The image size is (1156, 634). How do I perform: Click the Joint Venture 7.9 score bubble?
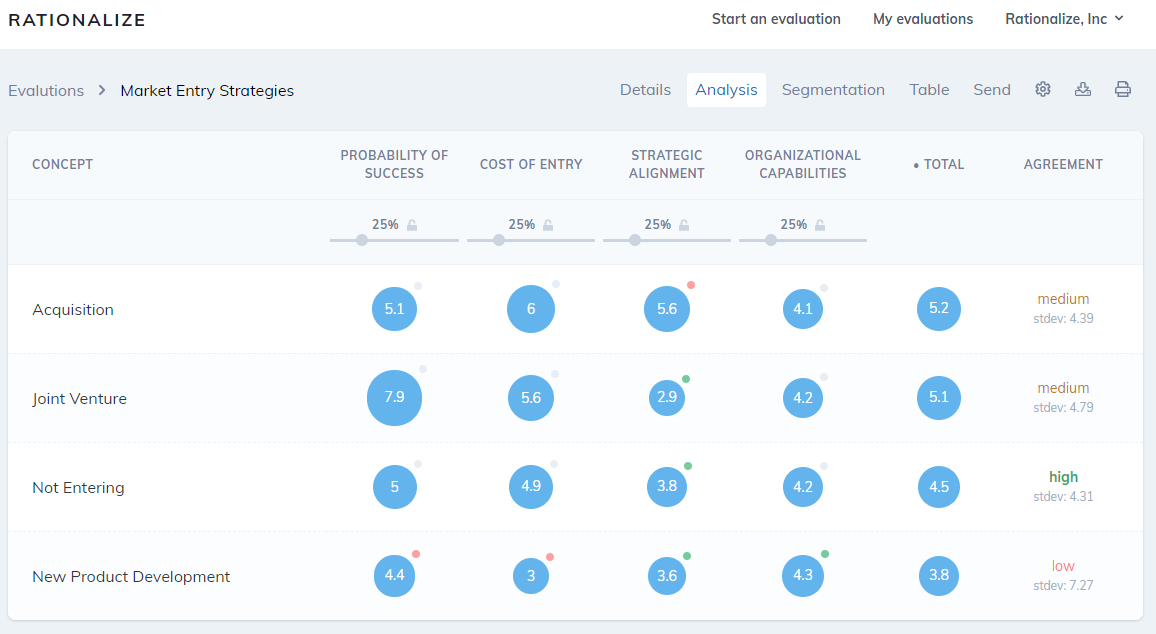pos(394,397)
